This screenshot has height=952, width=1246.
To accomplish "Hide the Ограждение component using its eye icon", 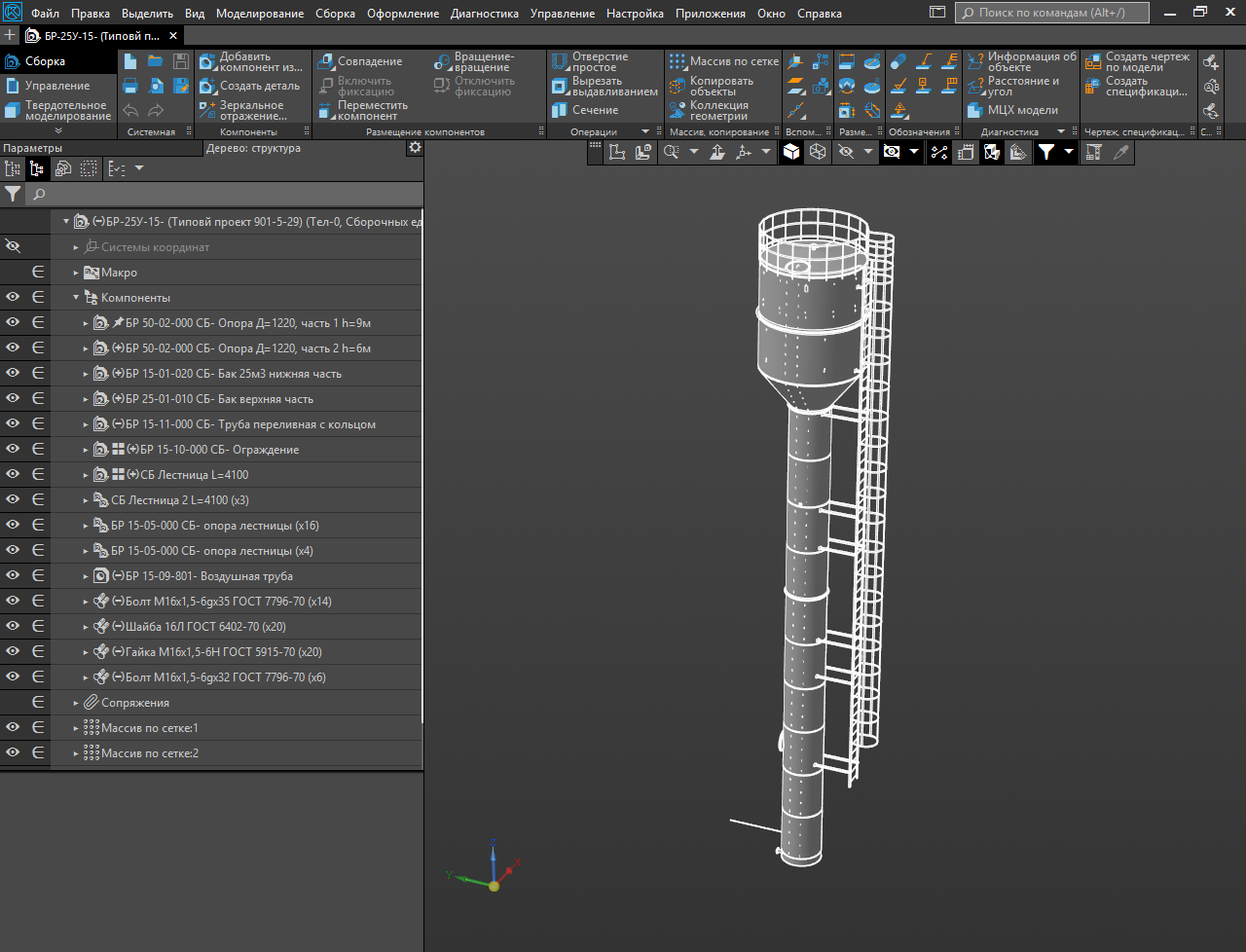I will point(13,449).
